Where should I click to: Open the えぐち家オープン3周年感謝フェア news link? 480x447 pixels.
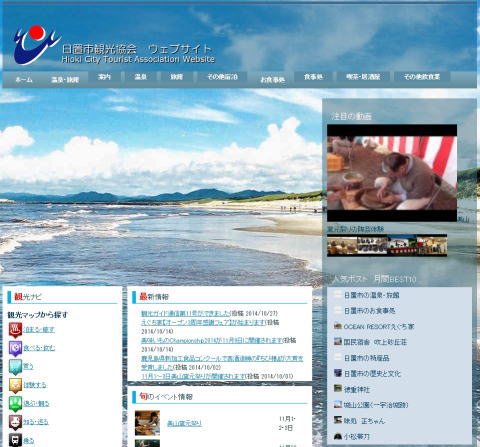pyautogui.click(x=204, y=322)
